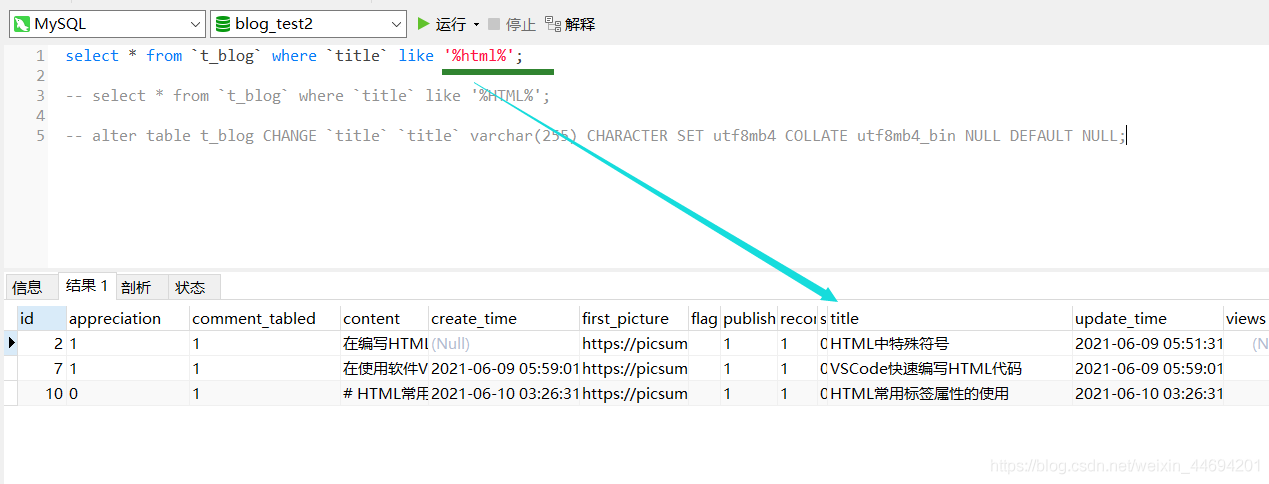
Task: Click the create_time column header
Action: [x=504, y=318]
